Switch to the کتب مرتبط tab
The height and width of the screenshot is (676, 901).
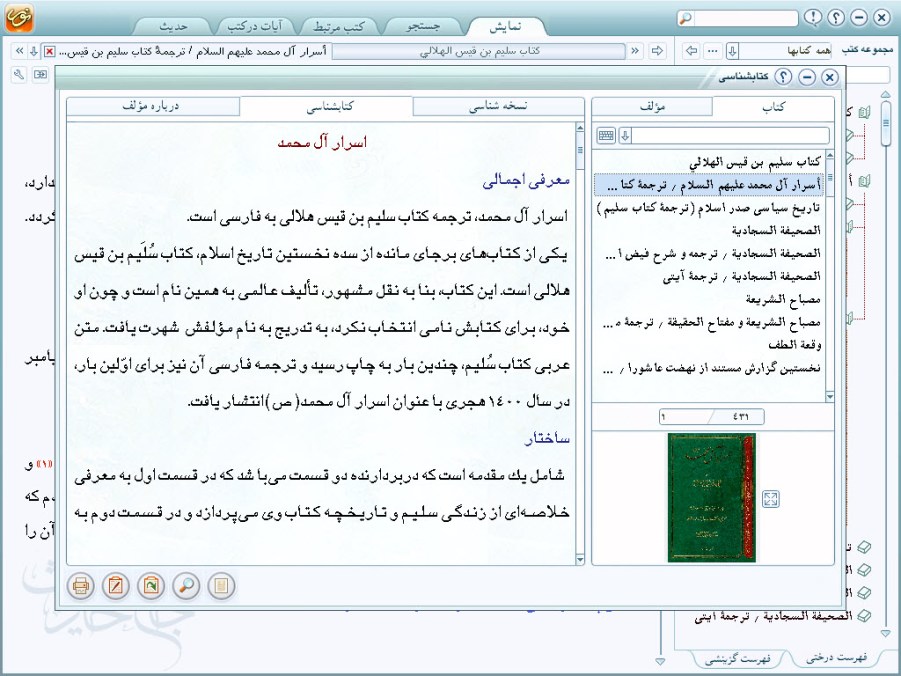[339, 26]
